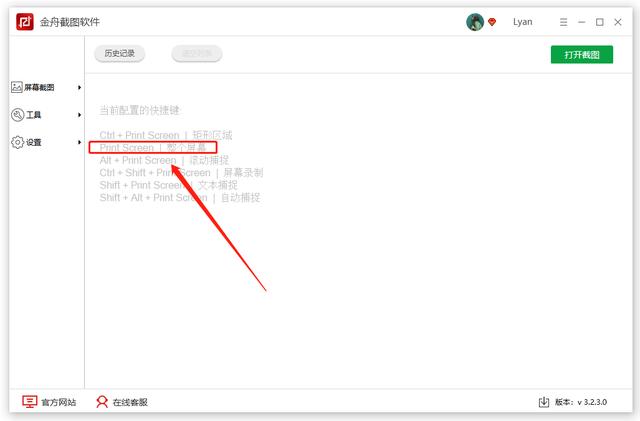Click the 在线客服 person icon
The height and width of the screenshot is (421, 640).
coord(102,402)
